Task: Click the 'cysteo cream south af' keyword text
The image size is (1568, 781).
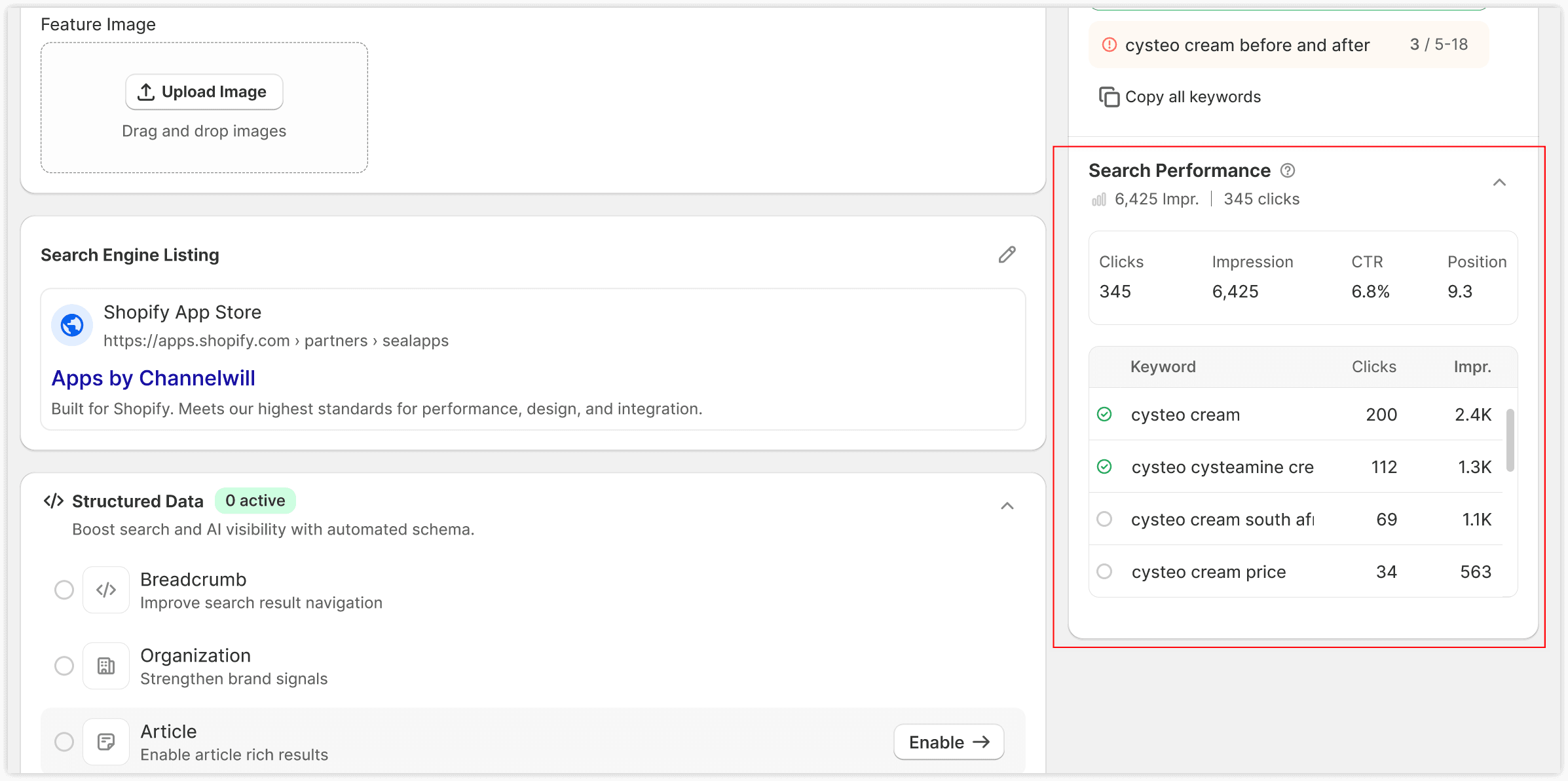Action: tap(1223, 520)
